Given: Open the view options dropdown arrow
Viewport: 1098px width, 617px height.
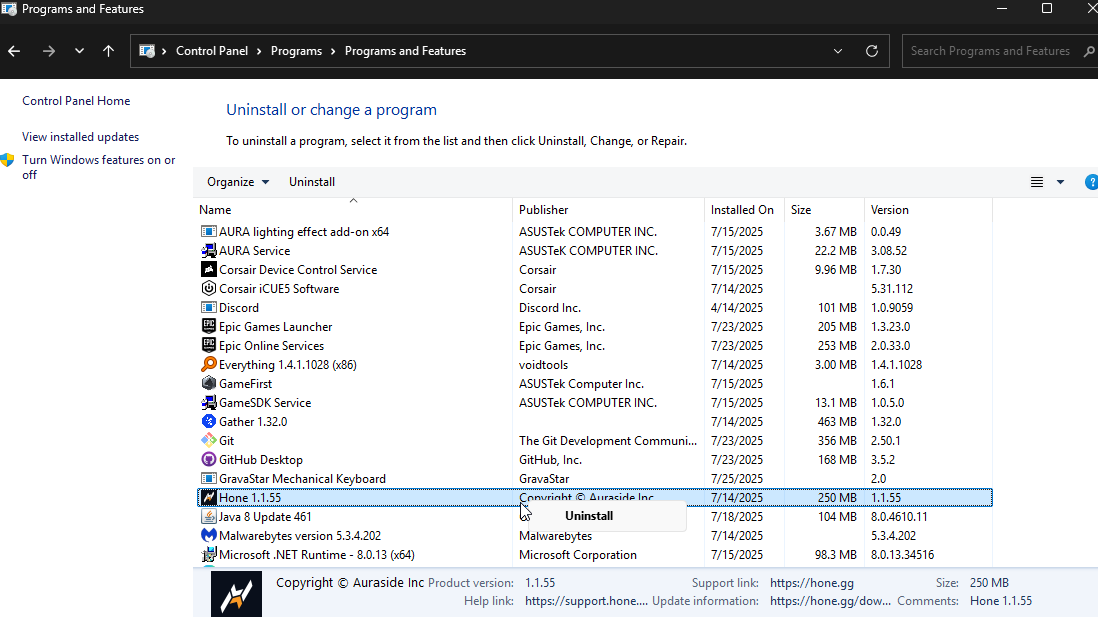Looking at the screenshot, I should (x=1060, y=182).
